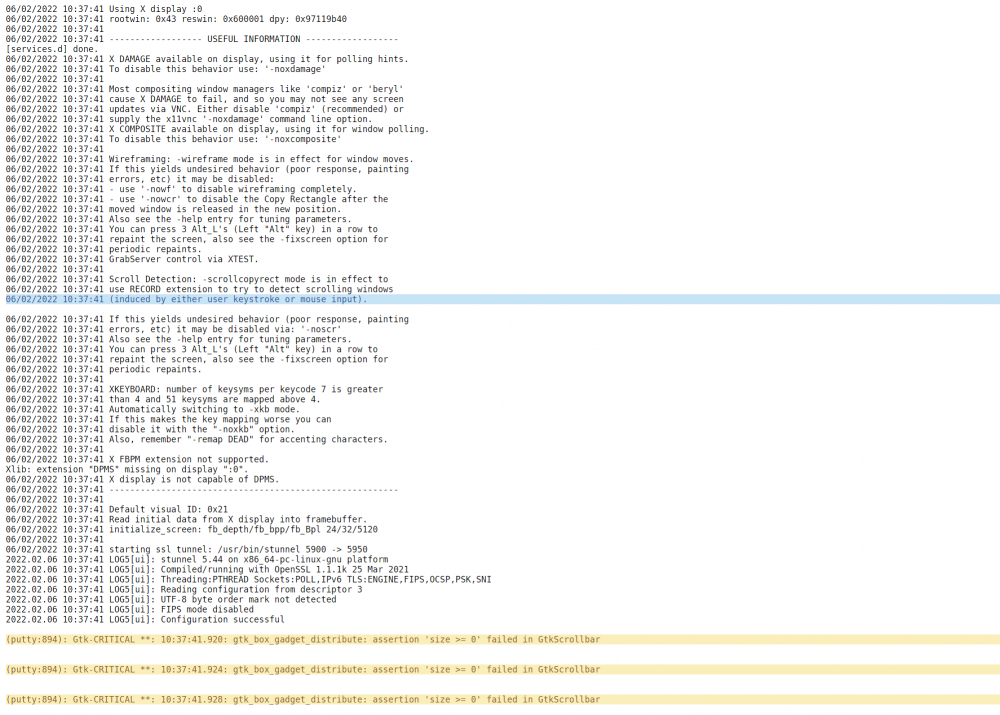Viewport: 1000px width, 715px height.
Task: Select the '[services.d] done.' line
Action: pos(52,49)
